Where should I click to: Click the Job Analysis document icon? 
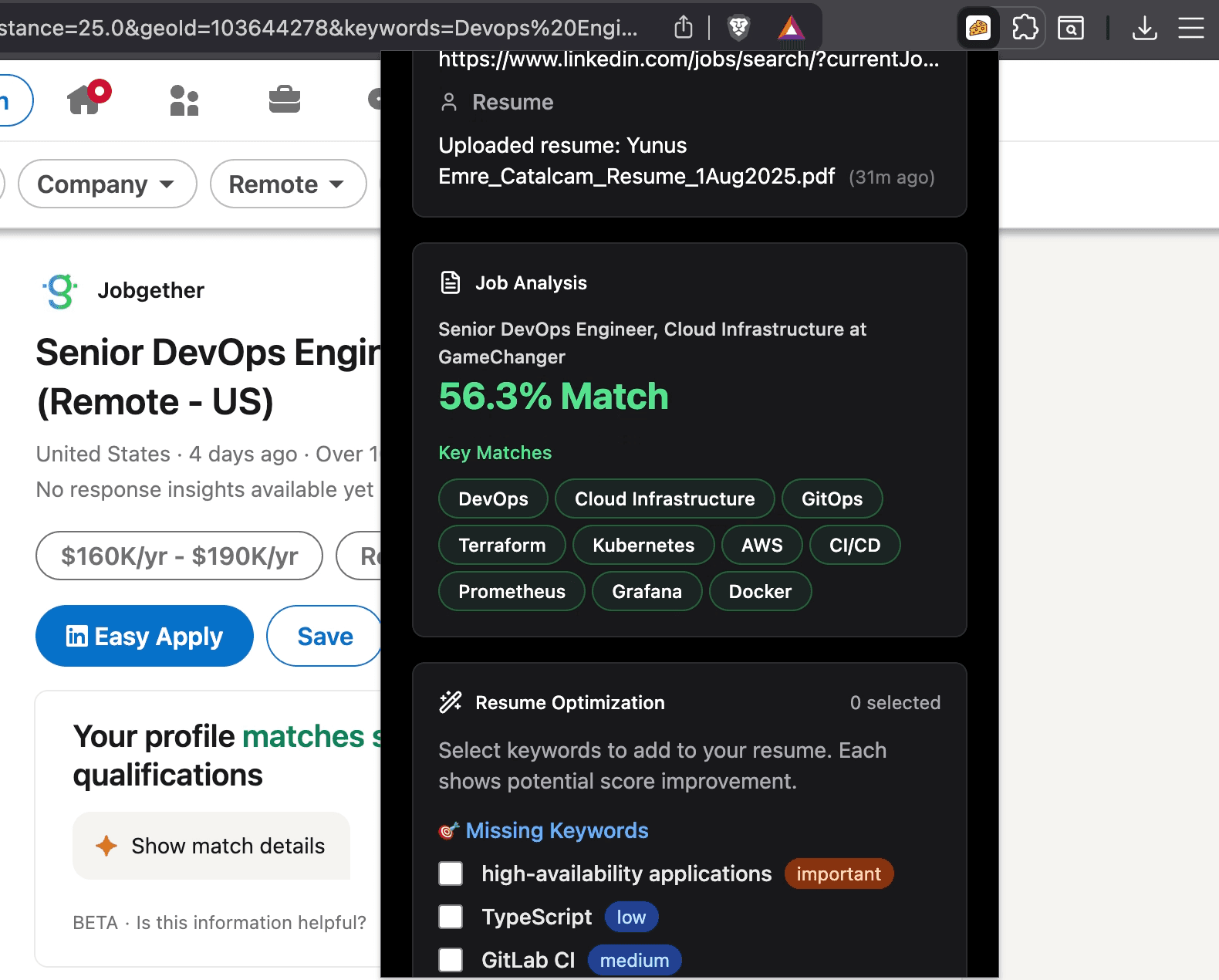(x=451, y=282)
